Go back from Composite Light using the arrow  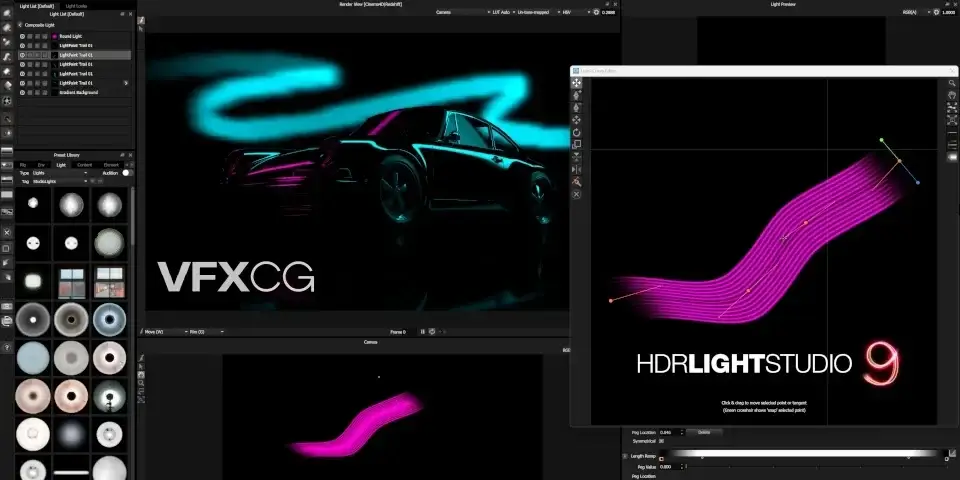point(20,25)
